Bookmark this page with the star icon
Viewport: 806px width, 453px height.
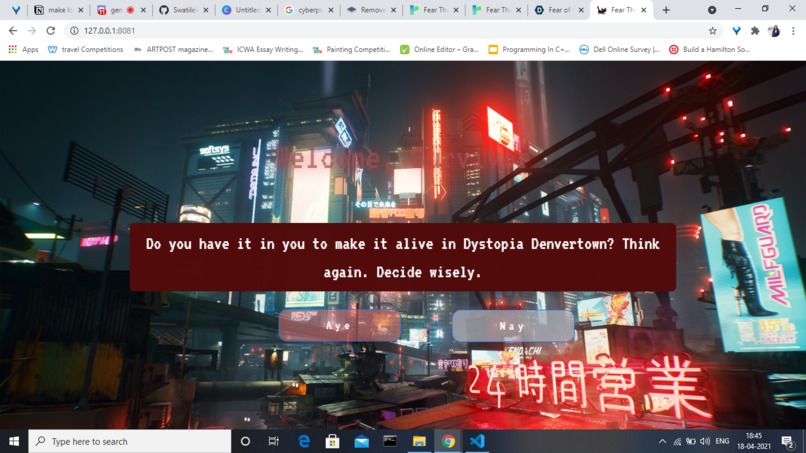click(712, 31)
